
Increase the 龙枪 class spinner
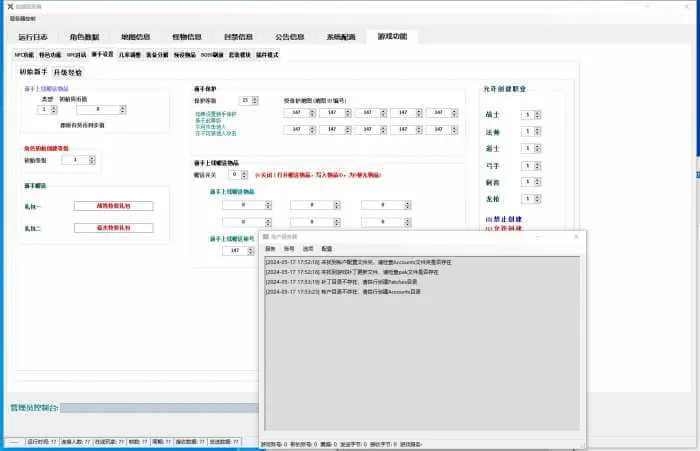538,196
